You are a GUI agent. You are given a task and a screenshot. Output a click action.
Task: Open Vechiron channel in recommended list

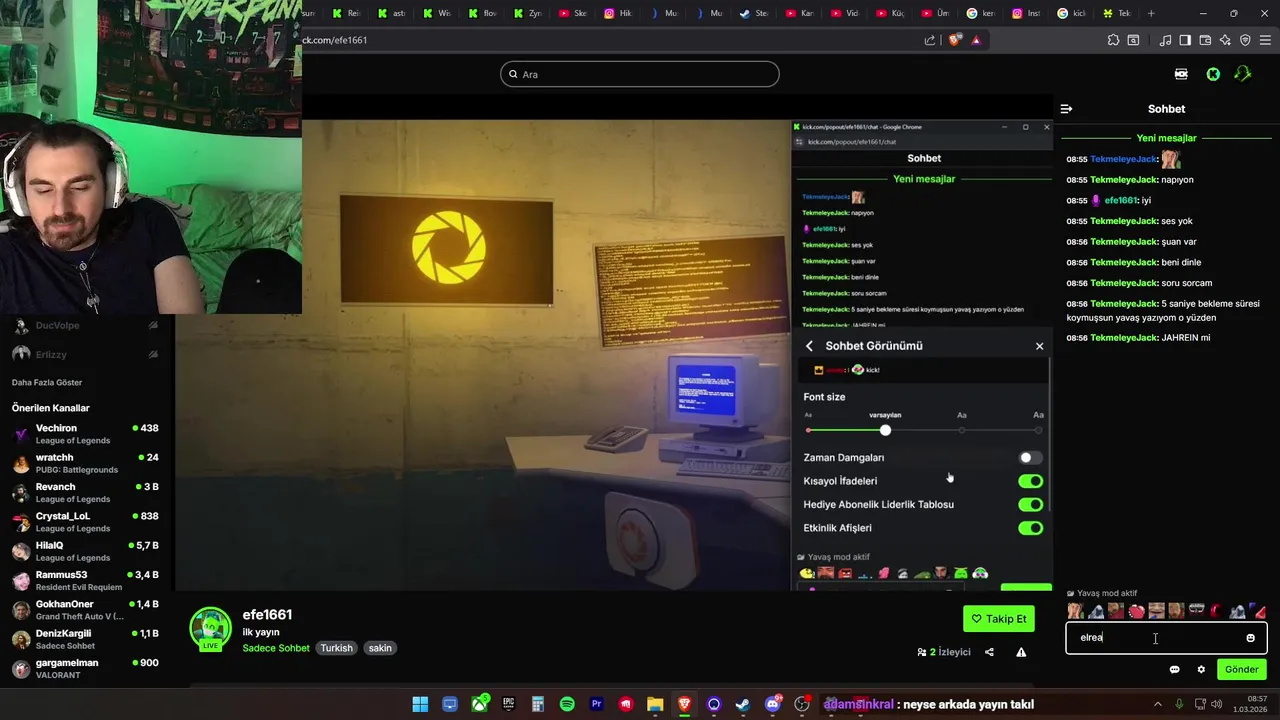click(87, 434)
